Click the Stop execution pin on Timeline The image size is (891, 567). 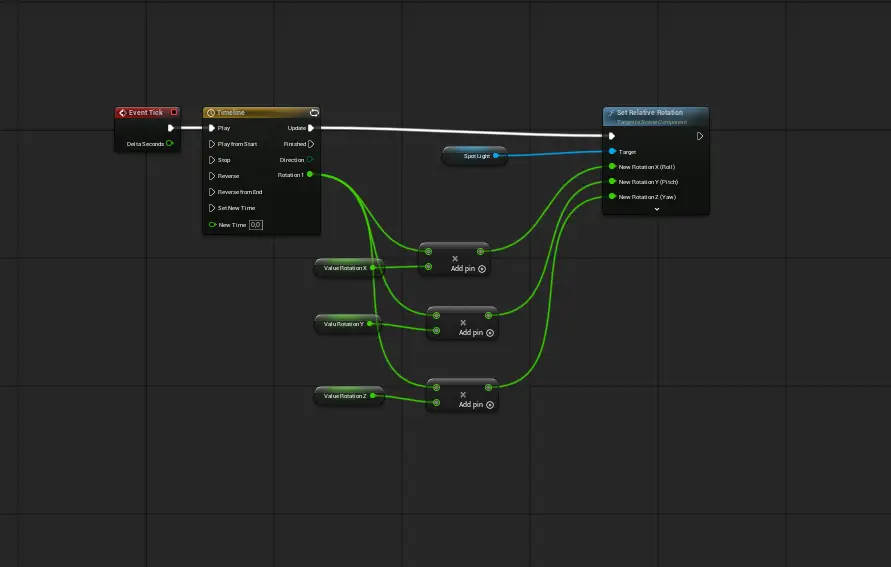coord(211,160)
